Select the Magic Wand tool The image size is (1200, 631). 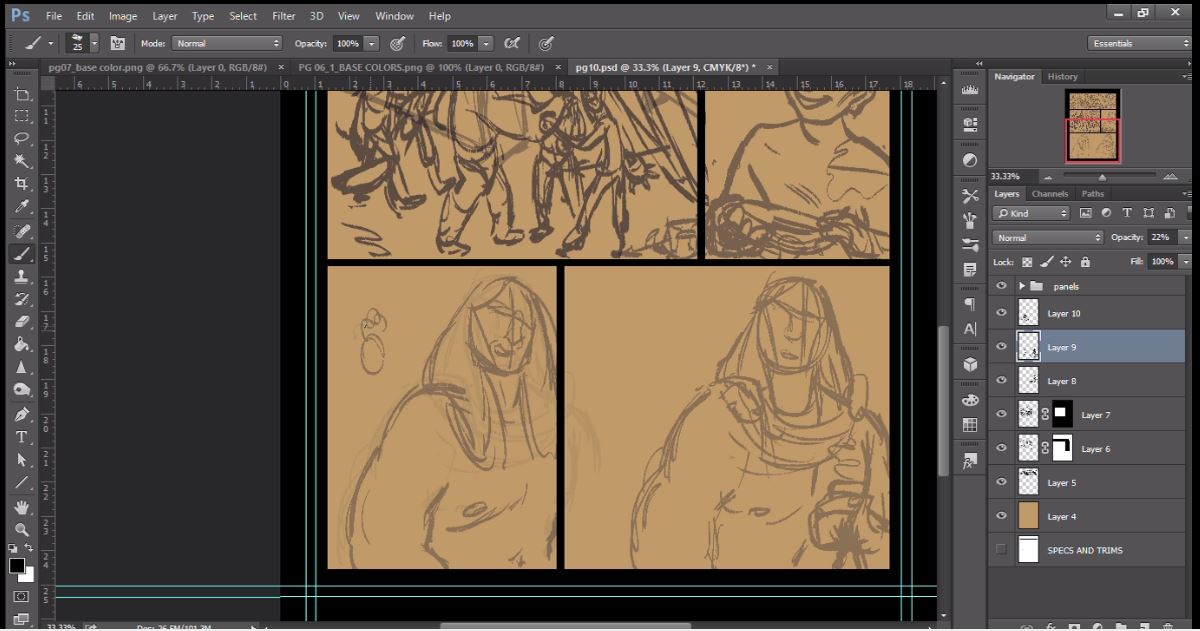coord(22,161)
